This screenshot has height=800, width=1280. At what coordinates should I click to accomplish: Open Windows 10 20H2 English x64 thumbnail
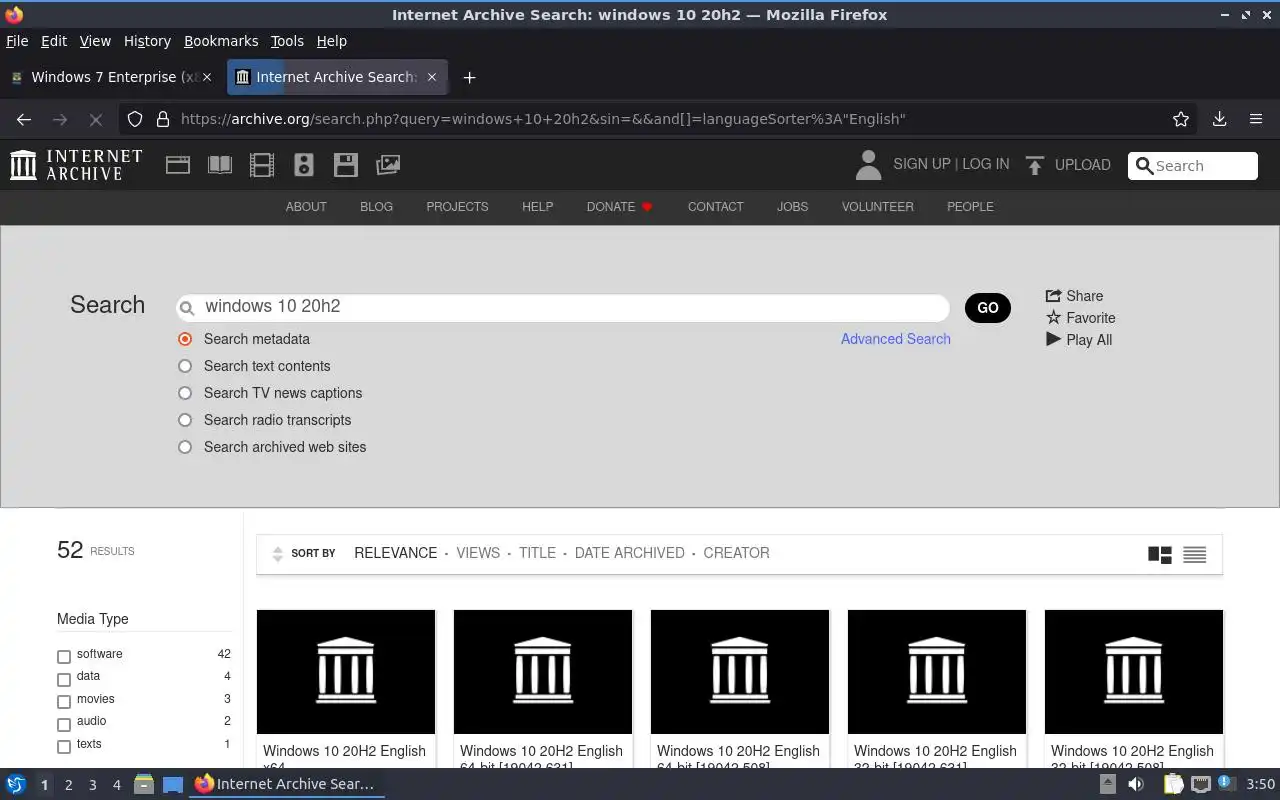pos(346,672)
